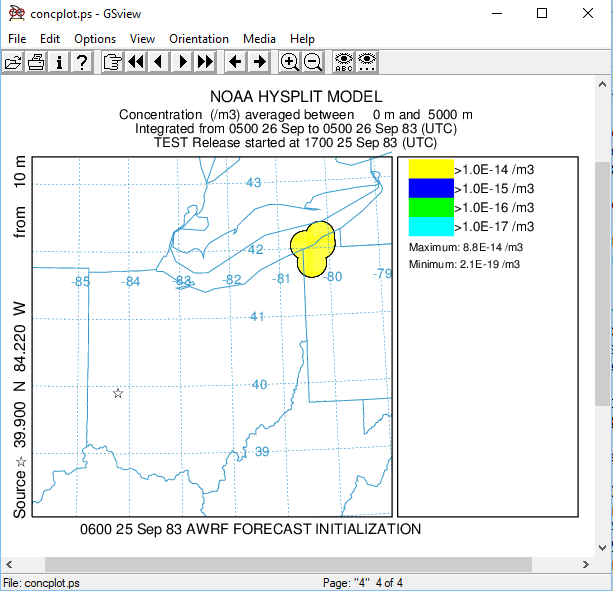Click the 'AWRF FORECAST INITIALIZATION' footer text
Image resolution: width=613 pixels, height=591 pixels.
(303, 529)
